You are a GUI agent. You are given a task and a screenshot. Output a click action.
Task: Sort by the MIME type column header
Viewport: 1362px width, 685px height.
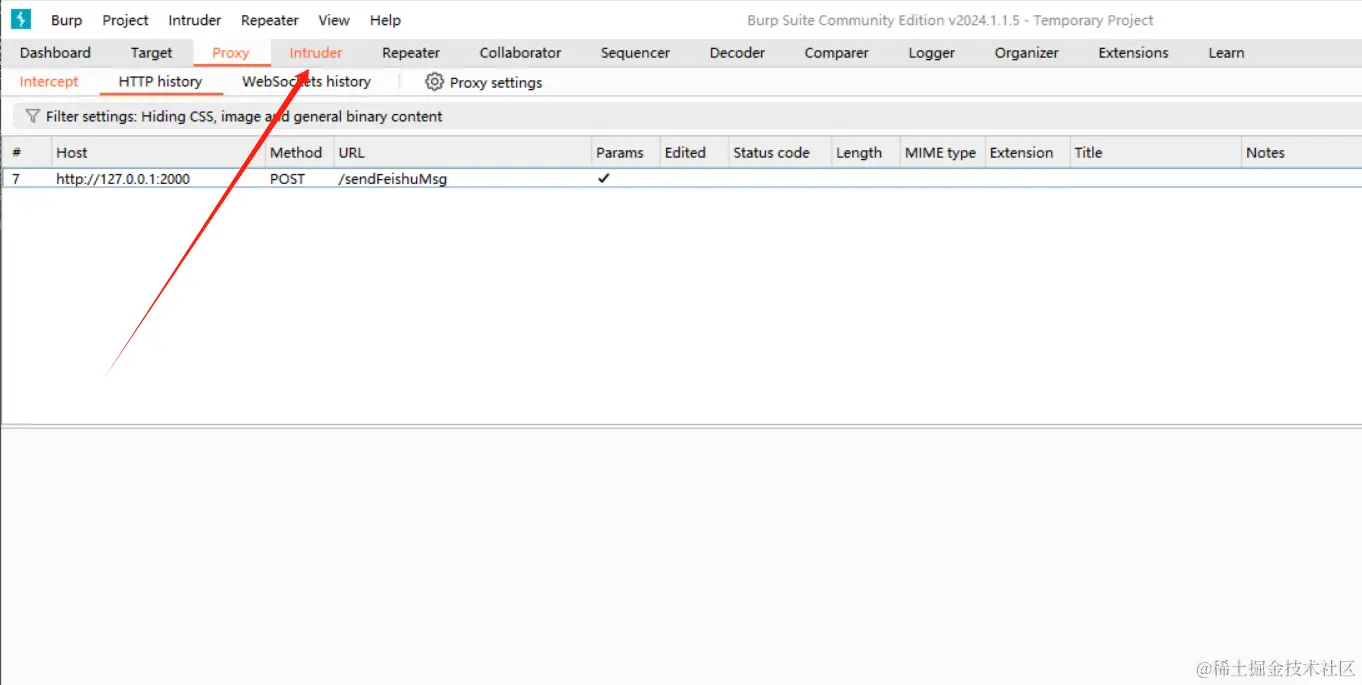click(x=942, y=152)
